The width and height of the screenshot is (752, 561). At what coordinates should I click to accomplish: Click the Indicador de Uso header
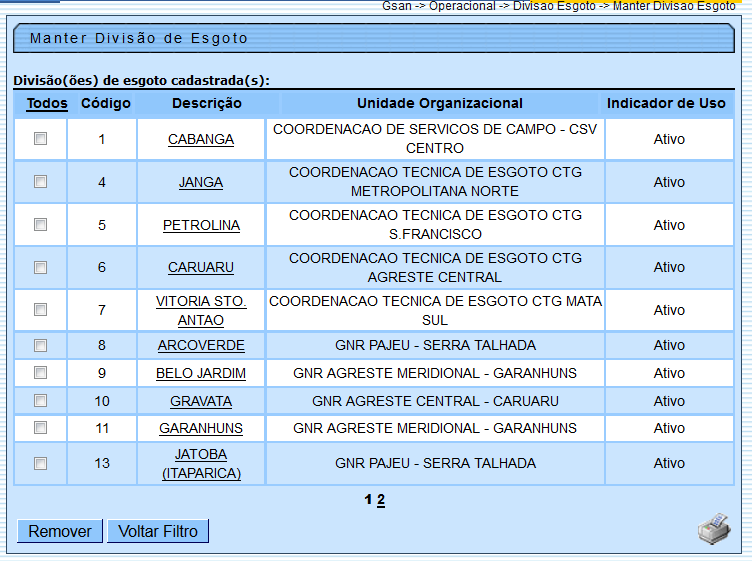(x=666, y=103)
